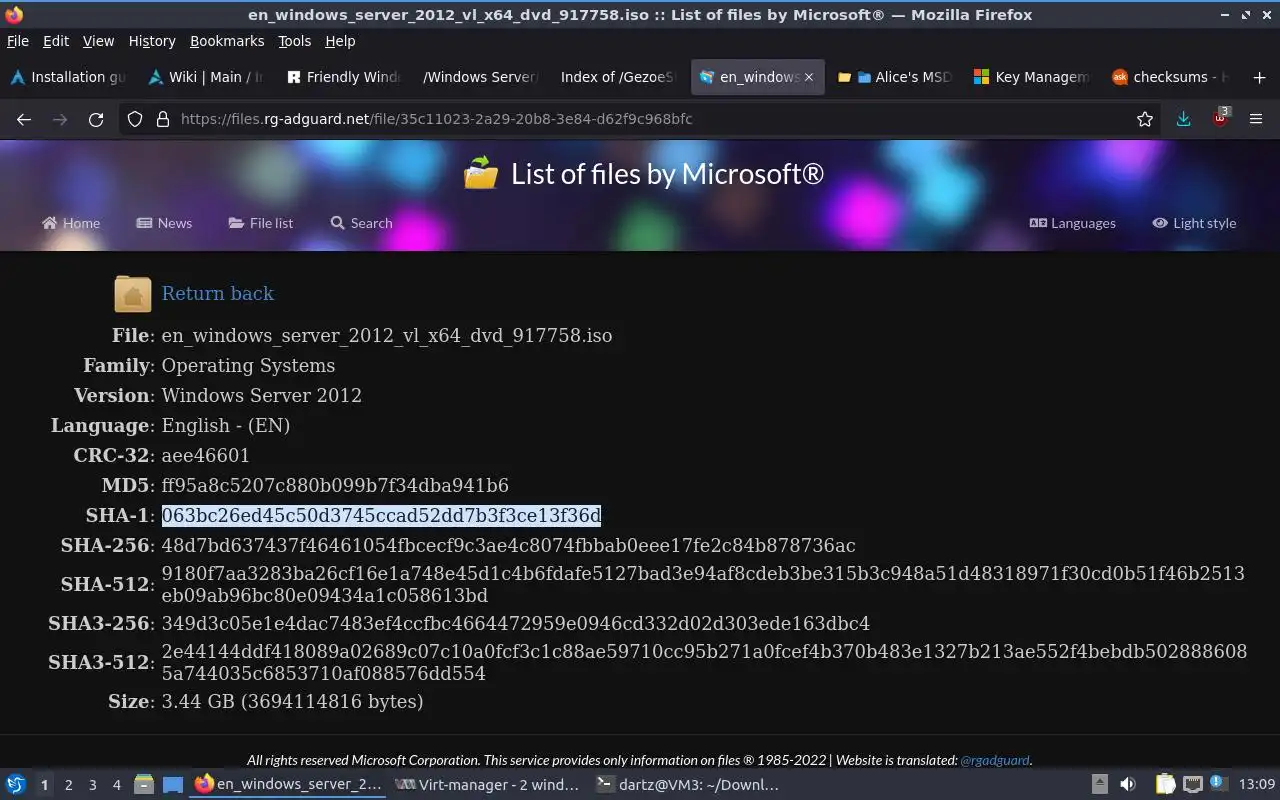Switch to the Alice's MSDN tab
This screenshot has height=800, width=1280.
click(895, 77)
